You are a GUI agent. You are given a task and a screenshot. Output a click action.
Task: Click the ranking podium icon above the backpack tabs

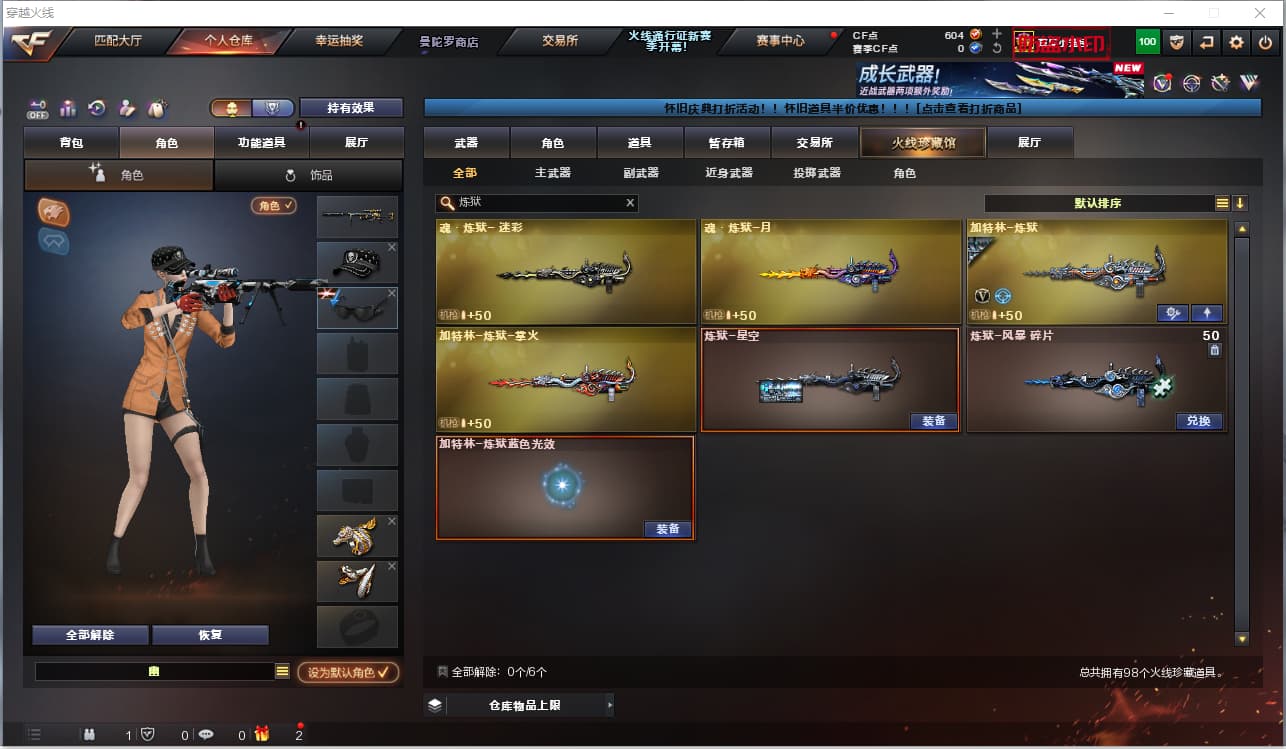tap(68, 108)
